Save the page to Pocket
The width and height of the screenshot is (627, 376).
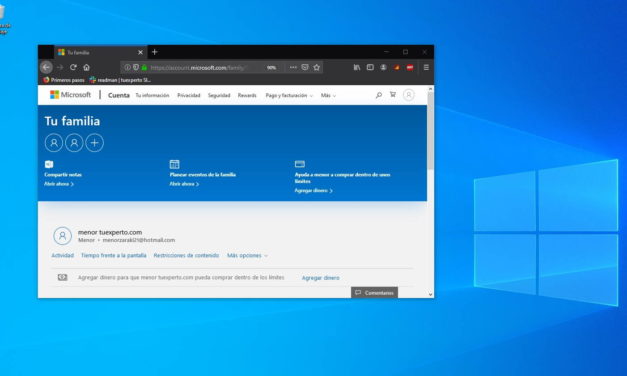coord(305,67)
